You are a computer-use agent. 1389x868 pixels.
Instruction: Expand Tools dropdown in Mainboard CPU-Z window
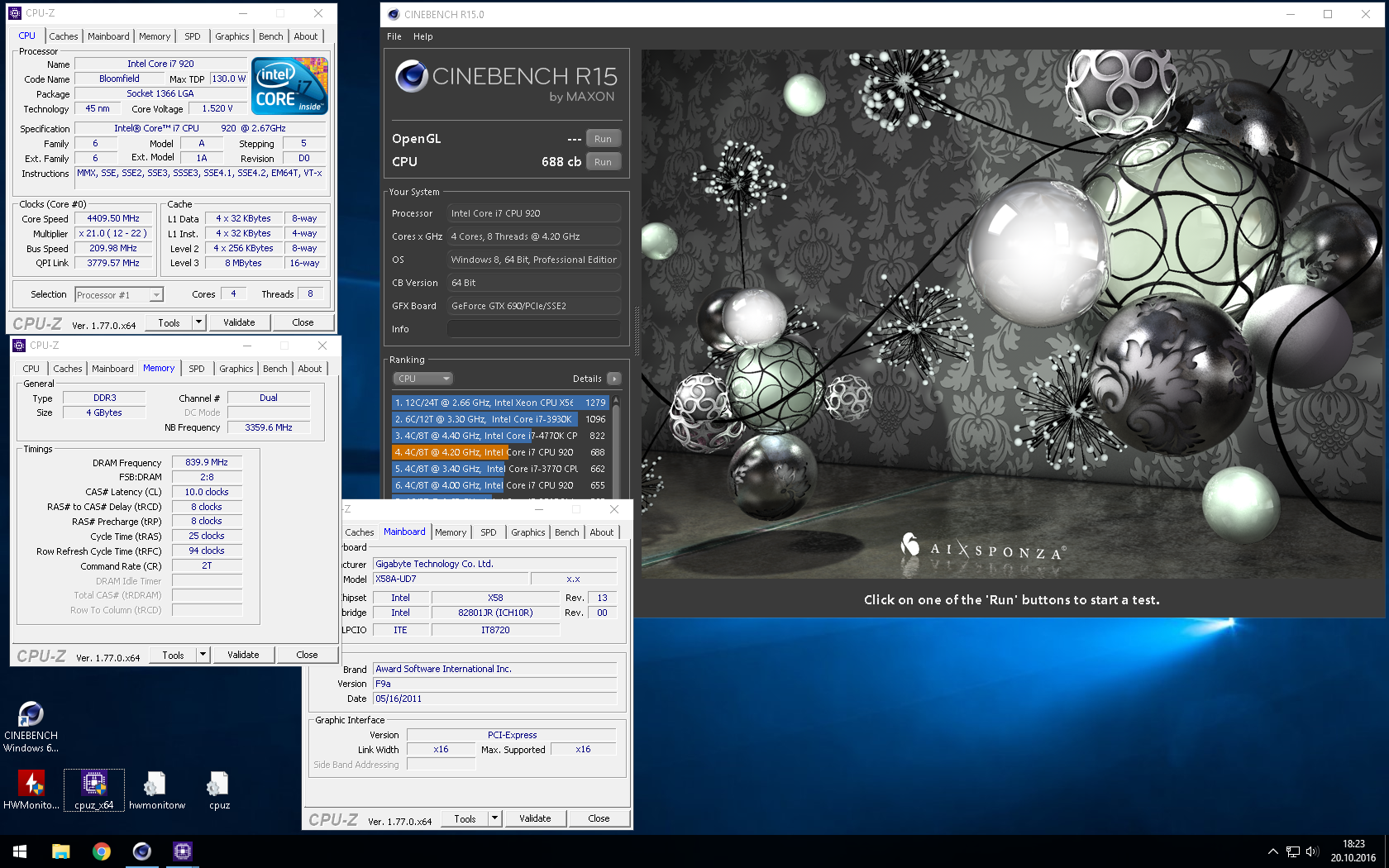pos(494,818)
